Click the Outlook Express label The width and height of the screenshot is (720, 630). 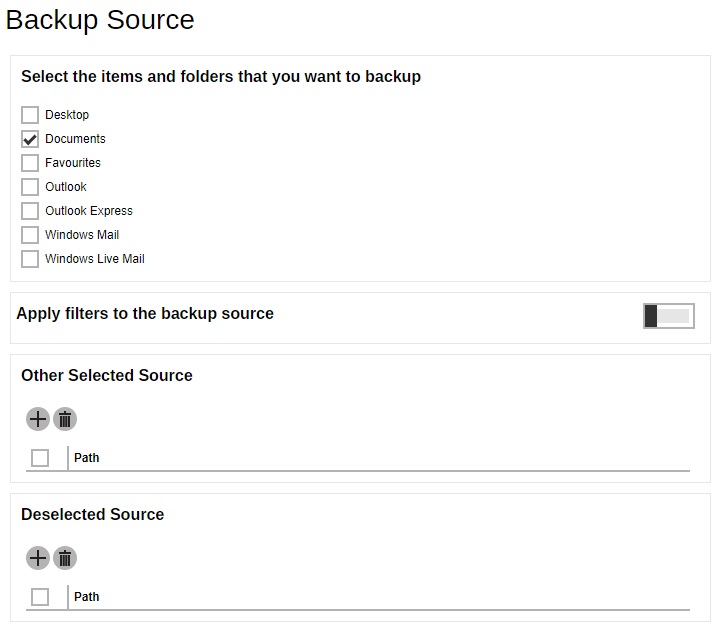89,211
